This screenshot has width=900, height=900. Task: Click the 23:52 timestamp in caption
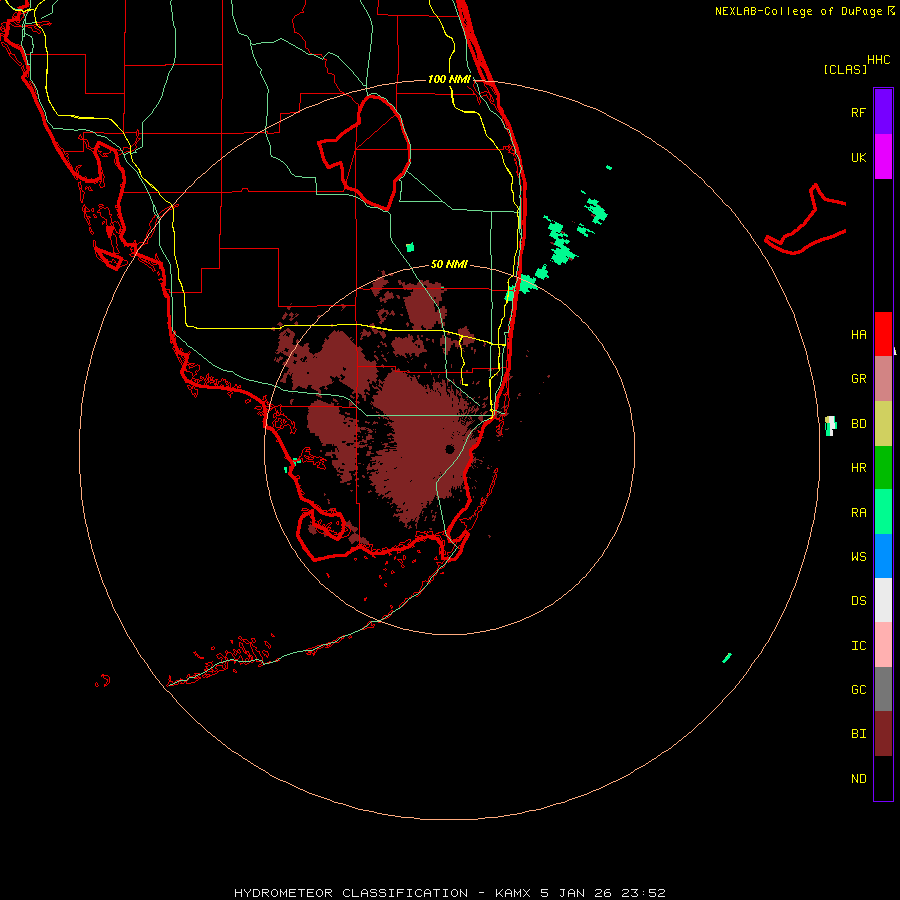tap(645, 893)
